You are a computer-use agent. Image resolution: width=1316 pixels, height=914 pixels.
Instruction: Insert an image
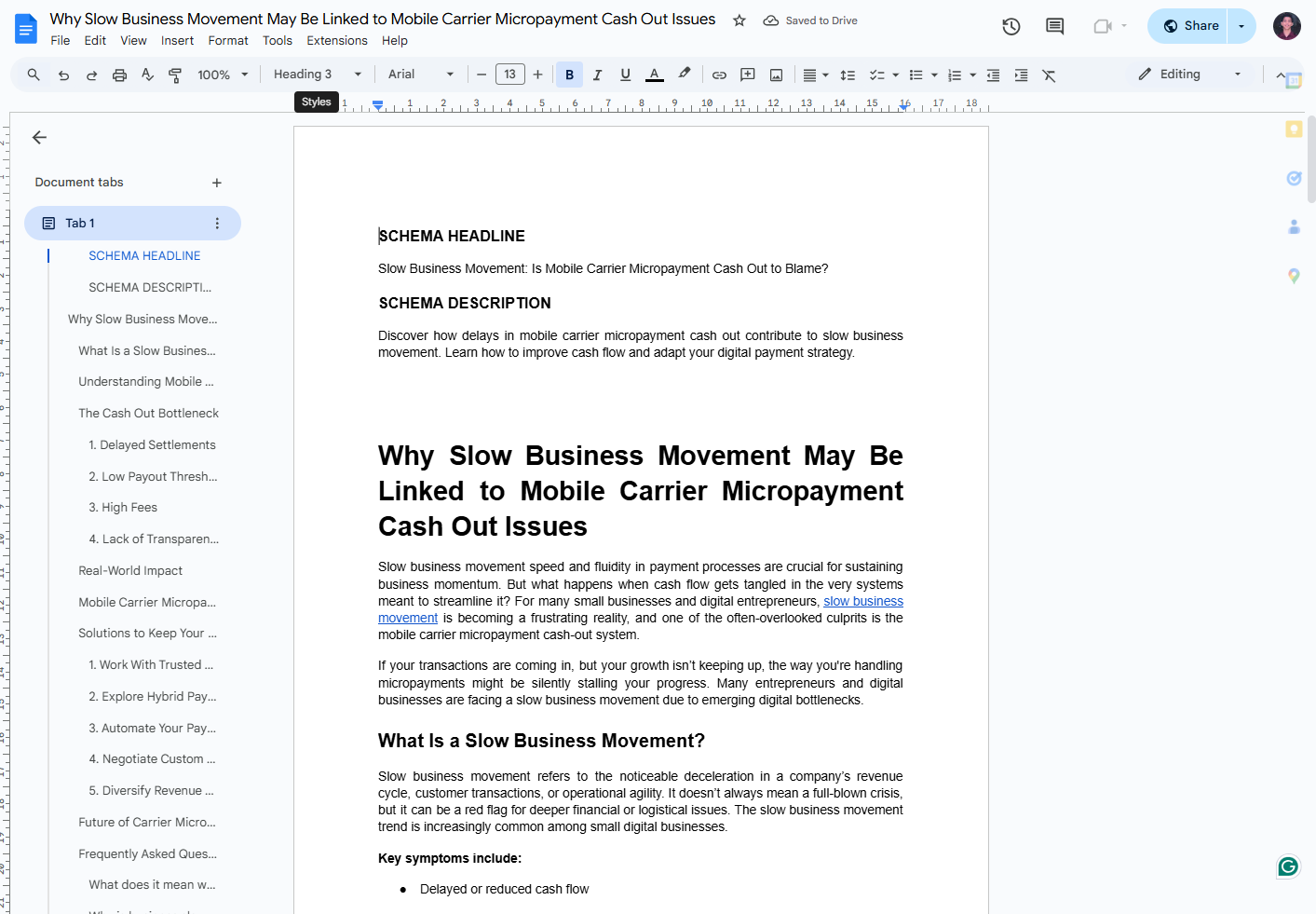click(x=776, y=75)
